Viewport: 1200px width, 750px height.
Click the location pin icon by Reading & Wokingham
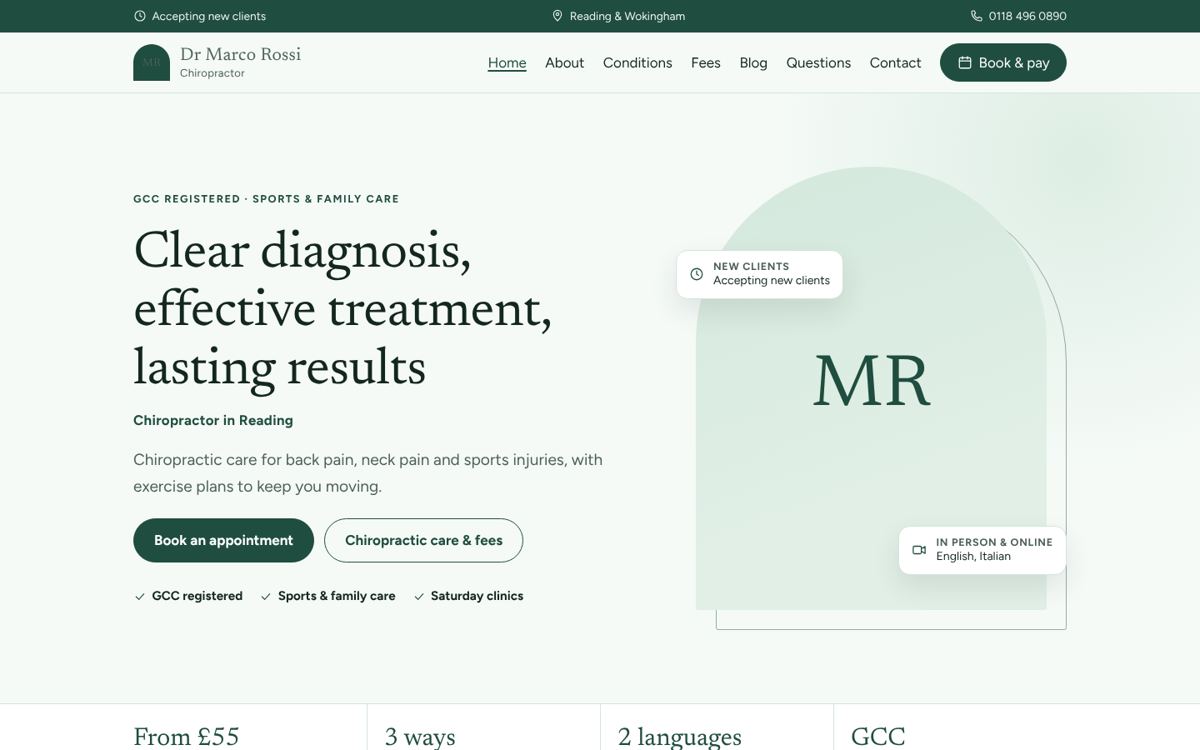coord(558,16)
